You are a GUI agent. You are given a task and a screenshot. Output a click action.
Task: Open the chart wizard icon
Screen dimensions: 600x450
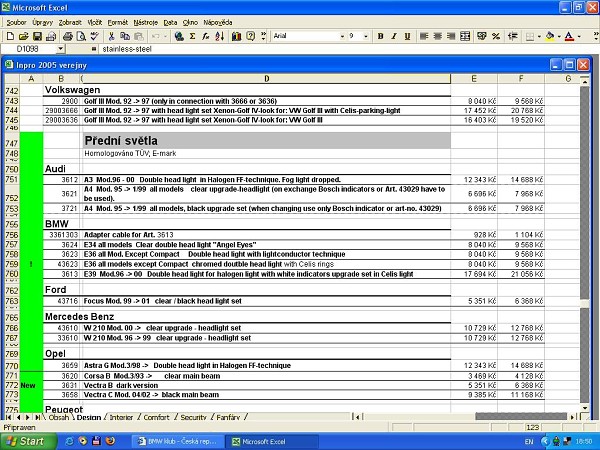tap(236, 36)
